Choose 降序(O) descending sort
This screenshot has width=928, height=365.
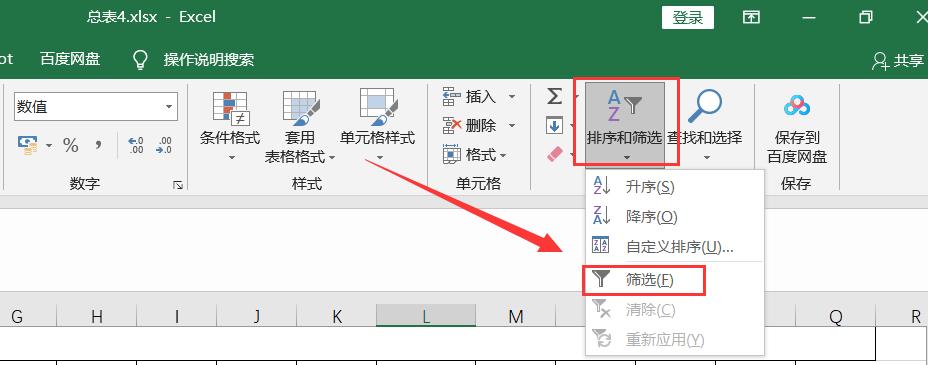(x=675, y=217)
